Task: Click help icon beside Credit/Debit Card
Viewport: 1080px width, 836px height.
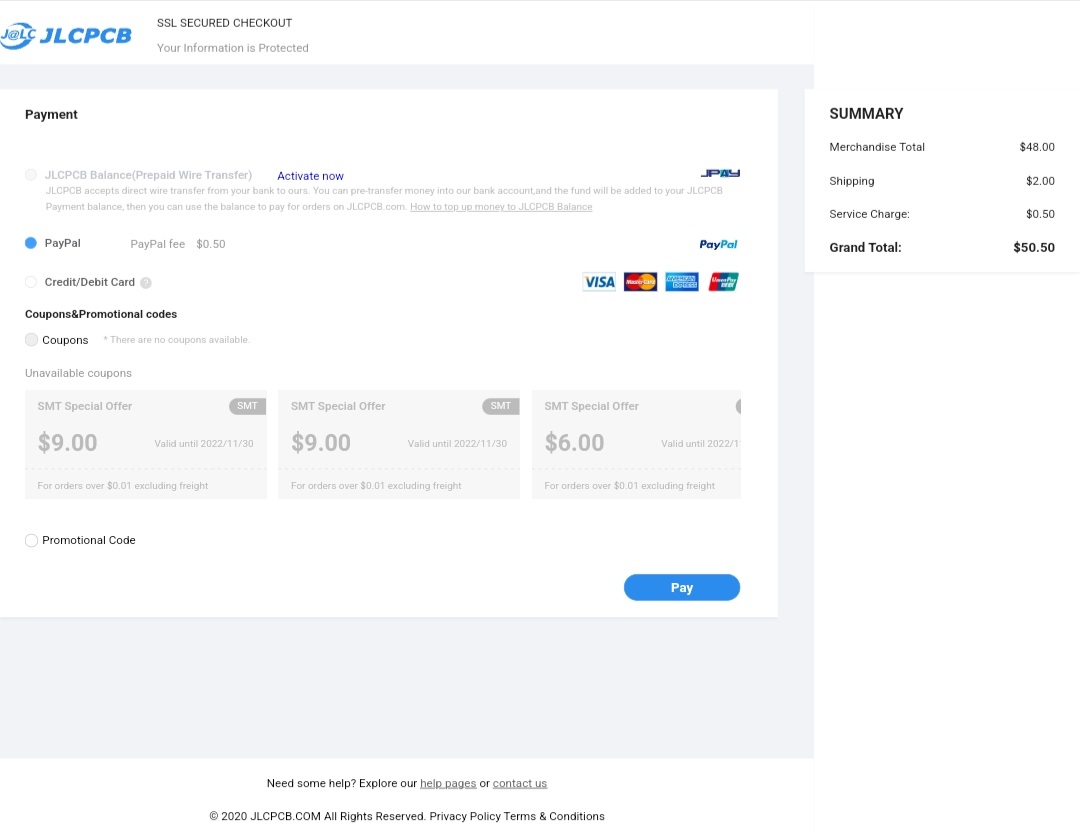Action: click(x=146, y=282)
